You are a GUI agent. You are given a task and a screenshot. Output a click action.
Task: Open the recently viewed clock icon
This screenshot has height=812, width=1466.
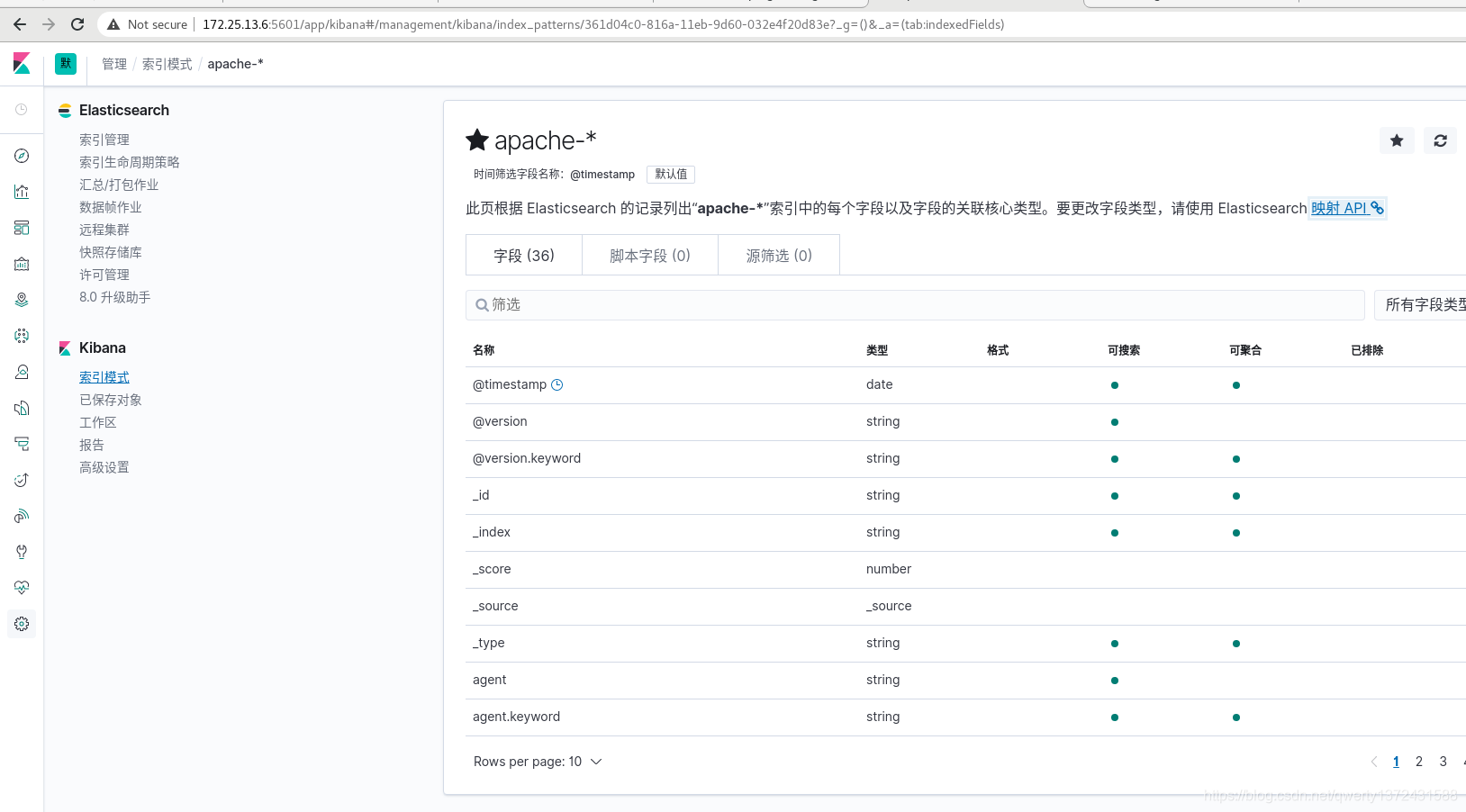[x=22, y=109]
